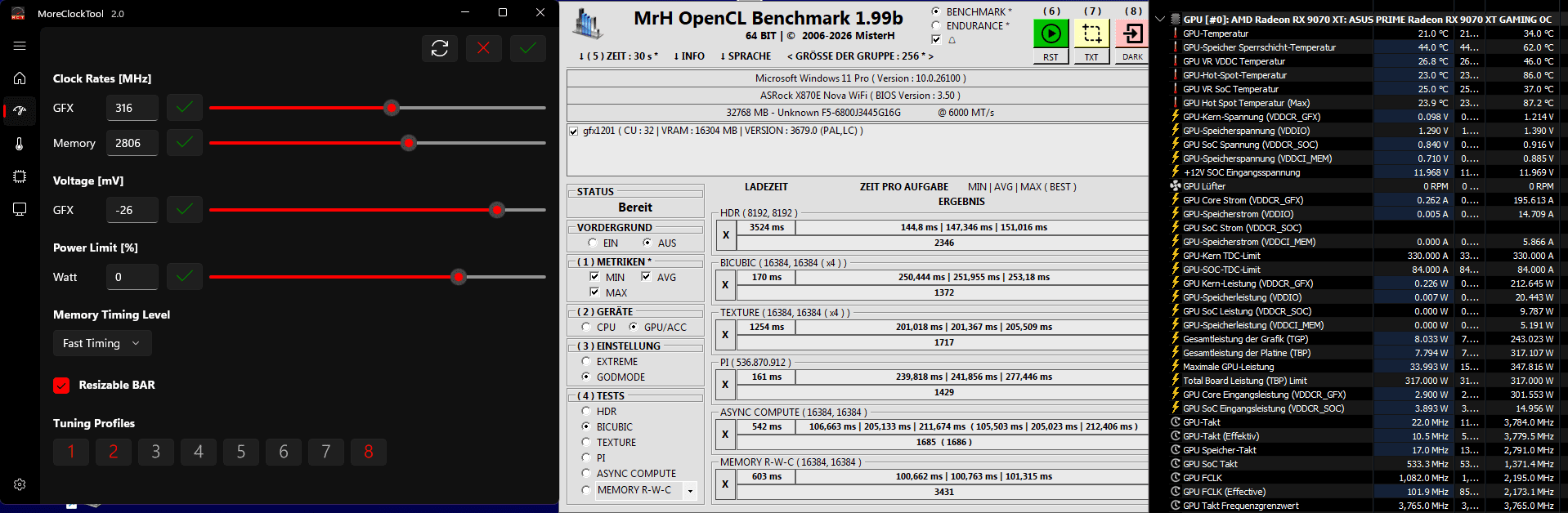Click the MrH OpenCL Benchmark logo
1568x513 pixels.
click(587, 25)
